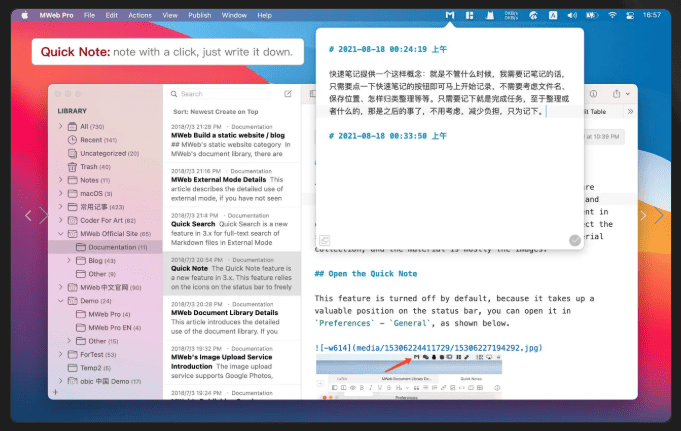Click the MWeb Quick Note status bar icon
This screenshot has height=431, width=681.
tap(450, 15)
